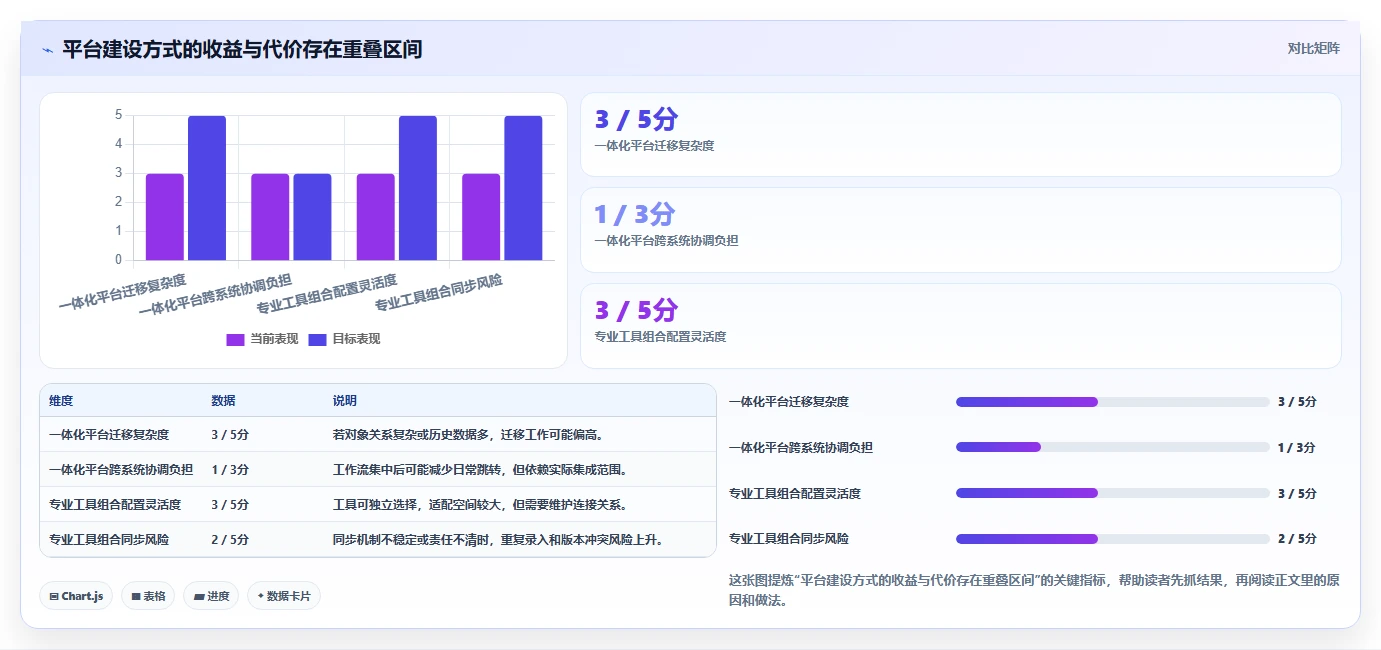The width and height of the screenshot is (1381, 650).
Task: Click the 1 / 3分 value beside the progress bar
Action: click(1297, 448)
